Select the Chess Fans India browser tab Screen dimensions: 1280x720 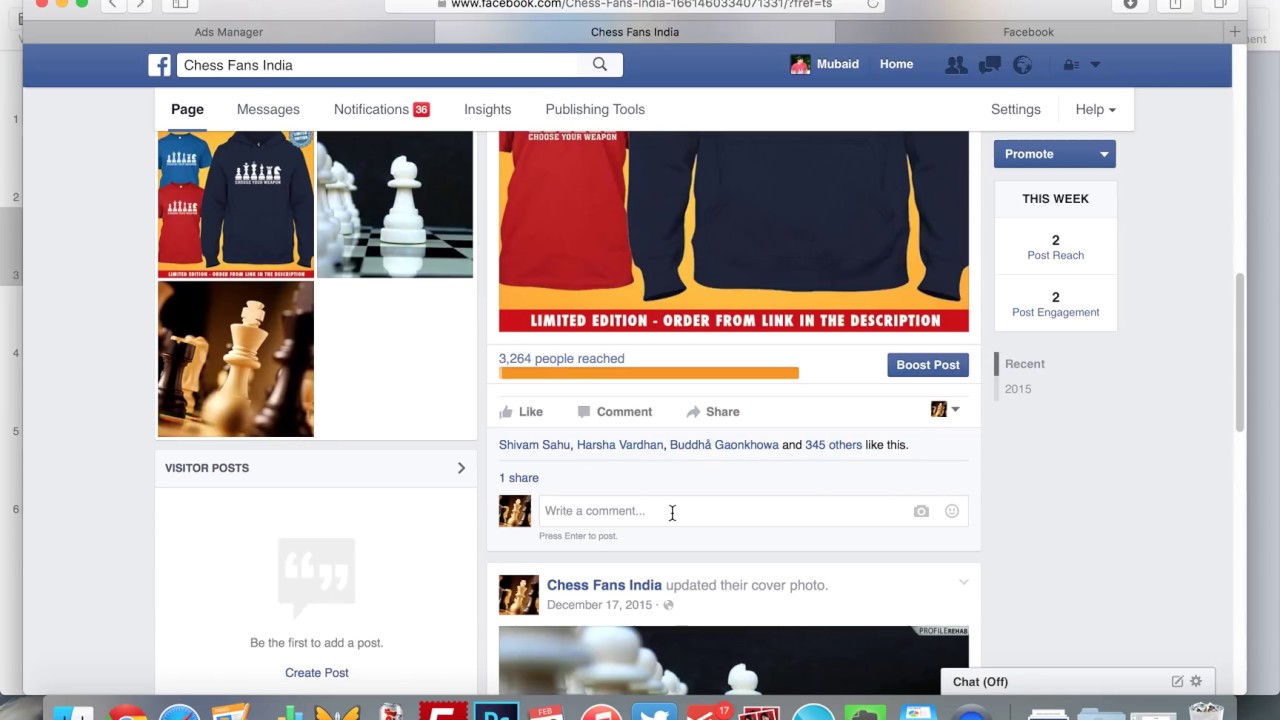[x=635, y=32]
